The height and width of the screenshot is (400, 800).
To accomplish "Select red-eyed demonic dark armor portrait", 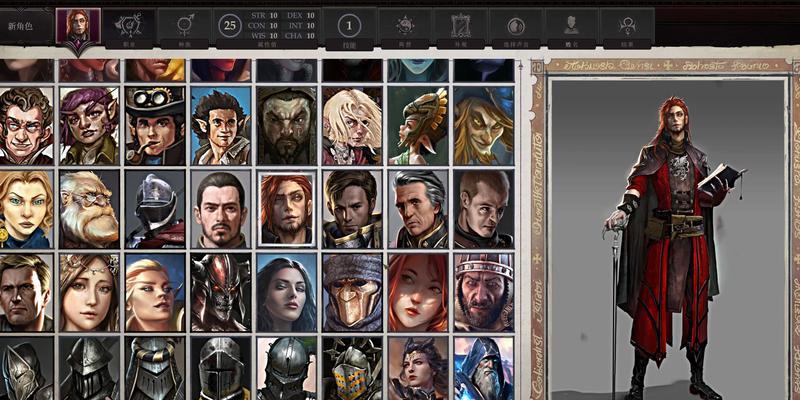I will 221,292.
